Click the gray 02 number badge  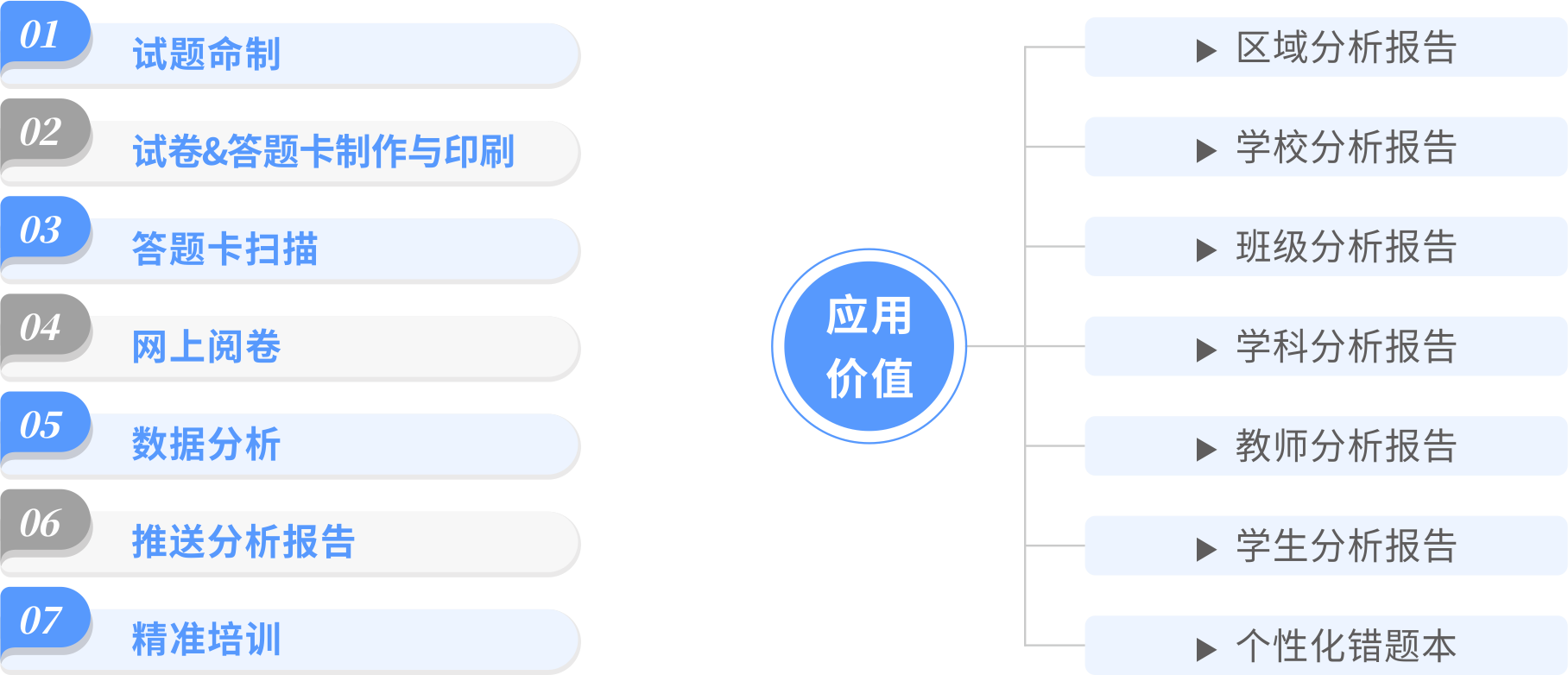(x=42, y=132)
